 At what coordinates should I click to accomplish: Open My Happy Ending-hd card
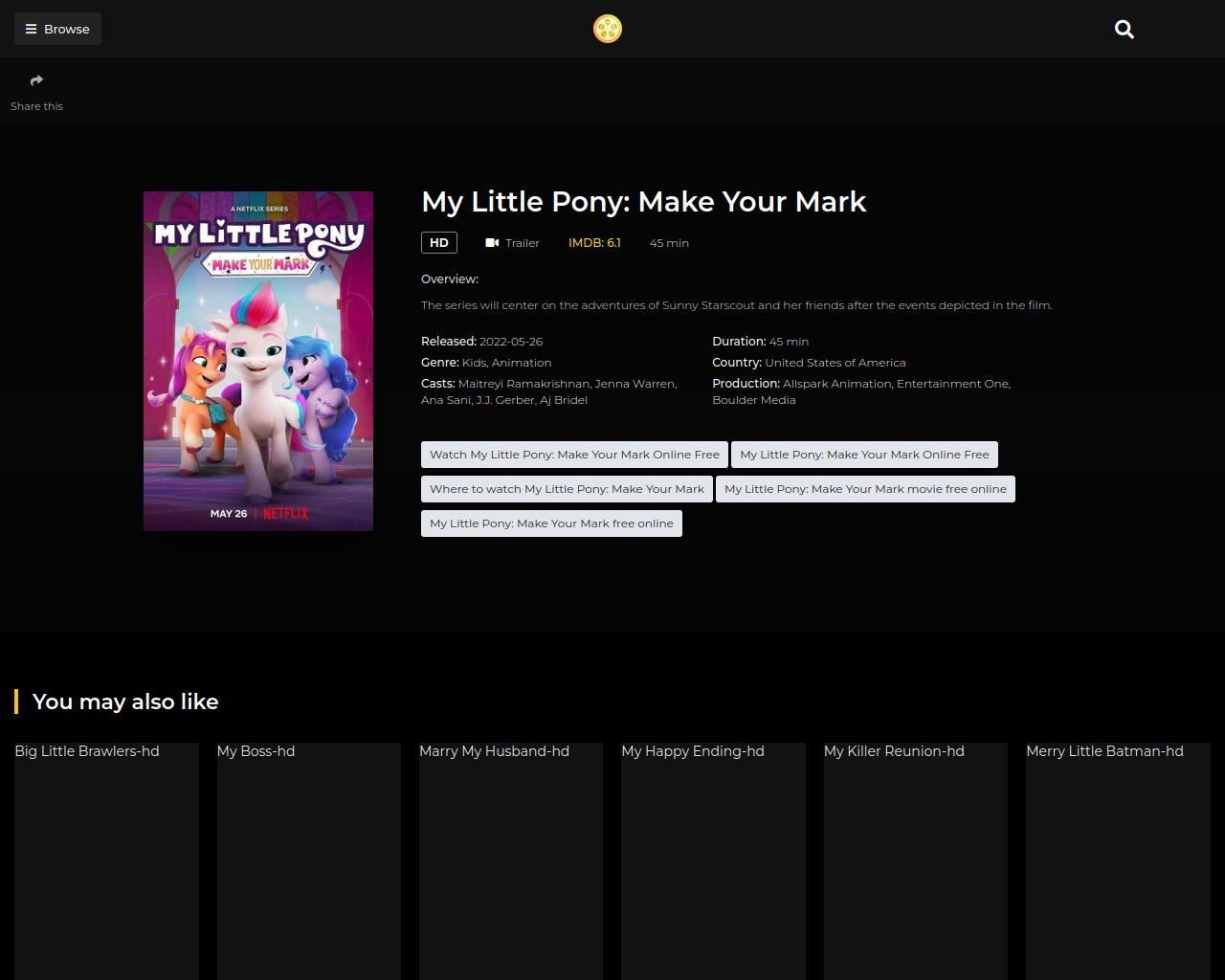tap(713, 861)
